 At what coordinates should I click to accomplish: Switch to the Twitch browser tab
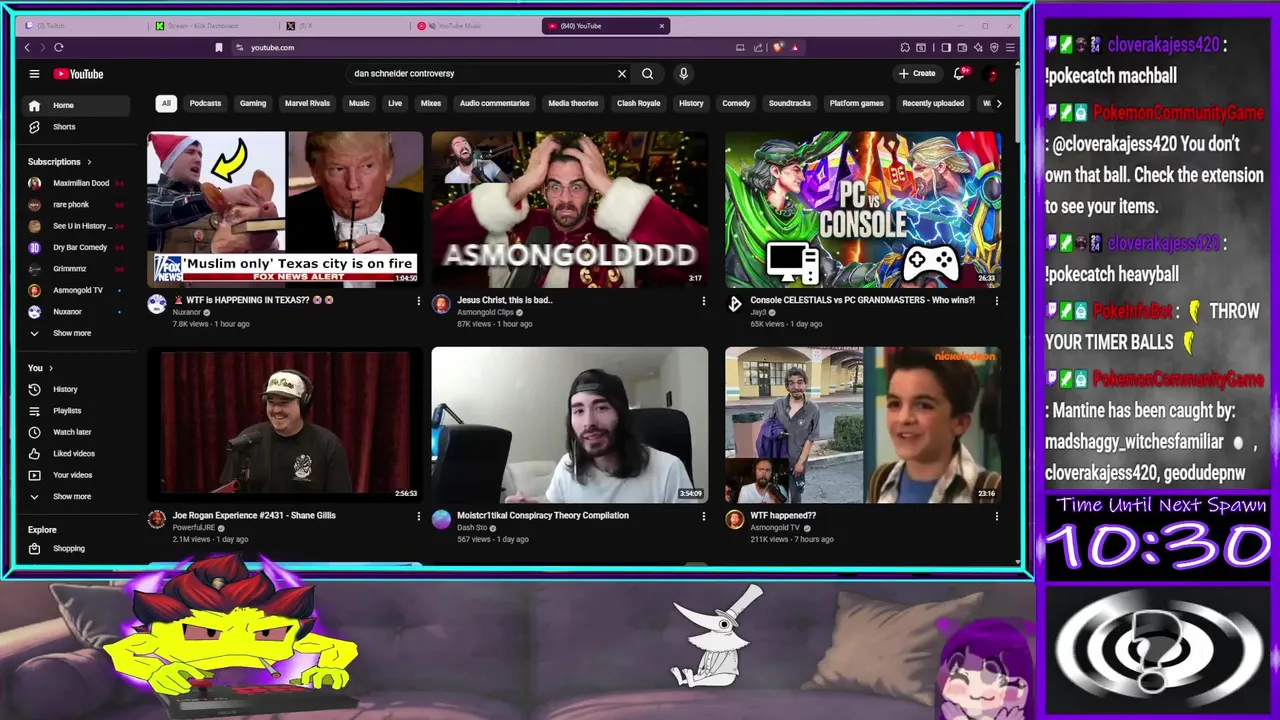[x=85, y=26]
